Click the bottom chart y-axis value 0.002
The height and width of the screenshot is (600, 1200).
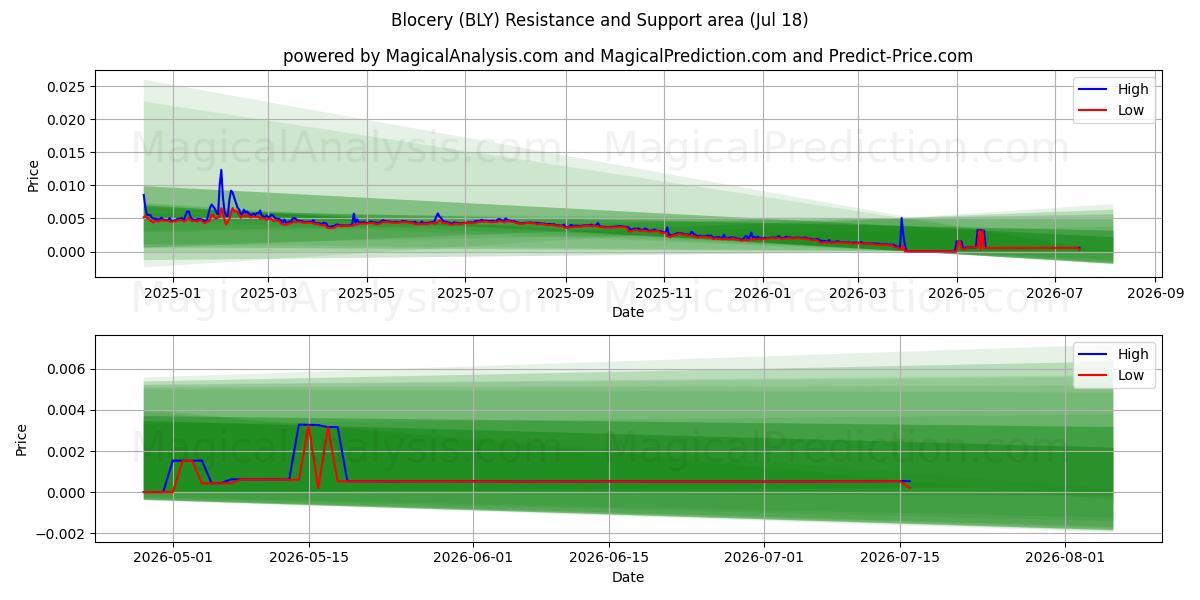click(x=66, y=452)
